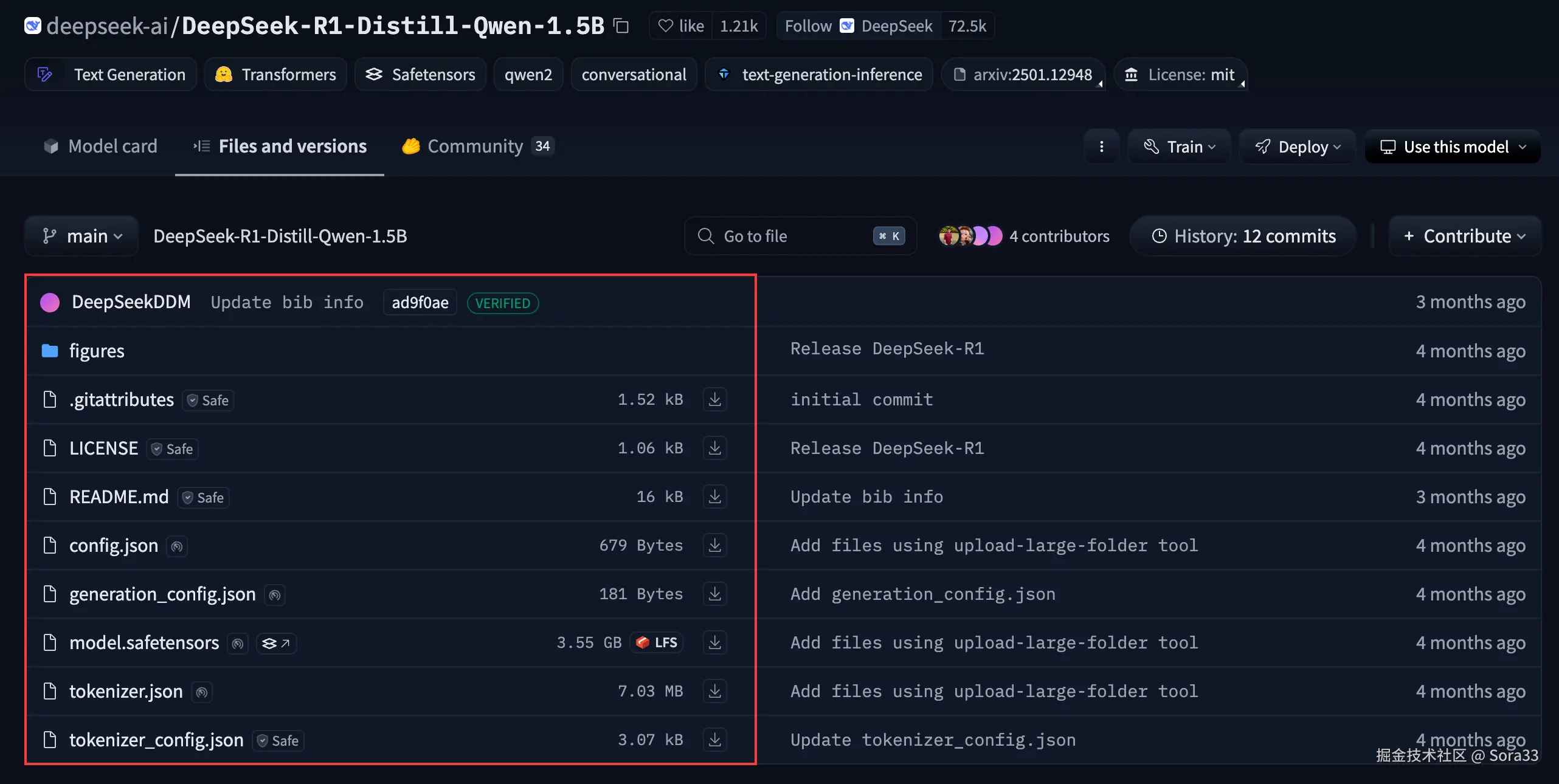Open the Contribute dropdown
Viewport: 1559px width, 784px height.
[x=1465, y=236]
